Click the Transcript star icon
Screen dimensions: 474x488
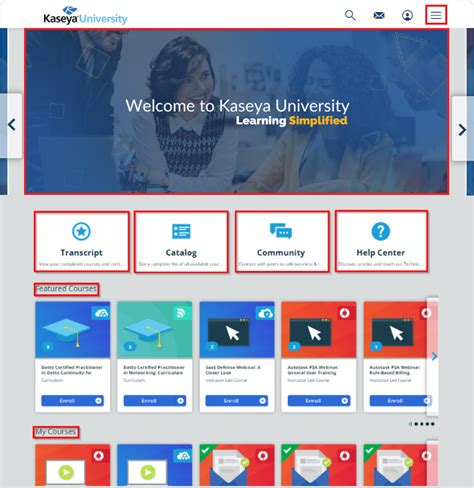[81, 231]
